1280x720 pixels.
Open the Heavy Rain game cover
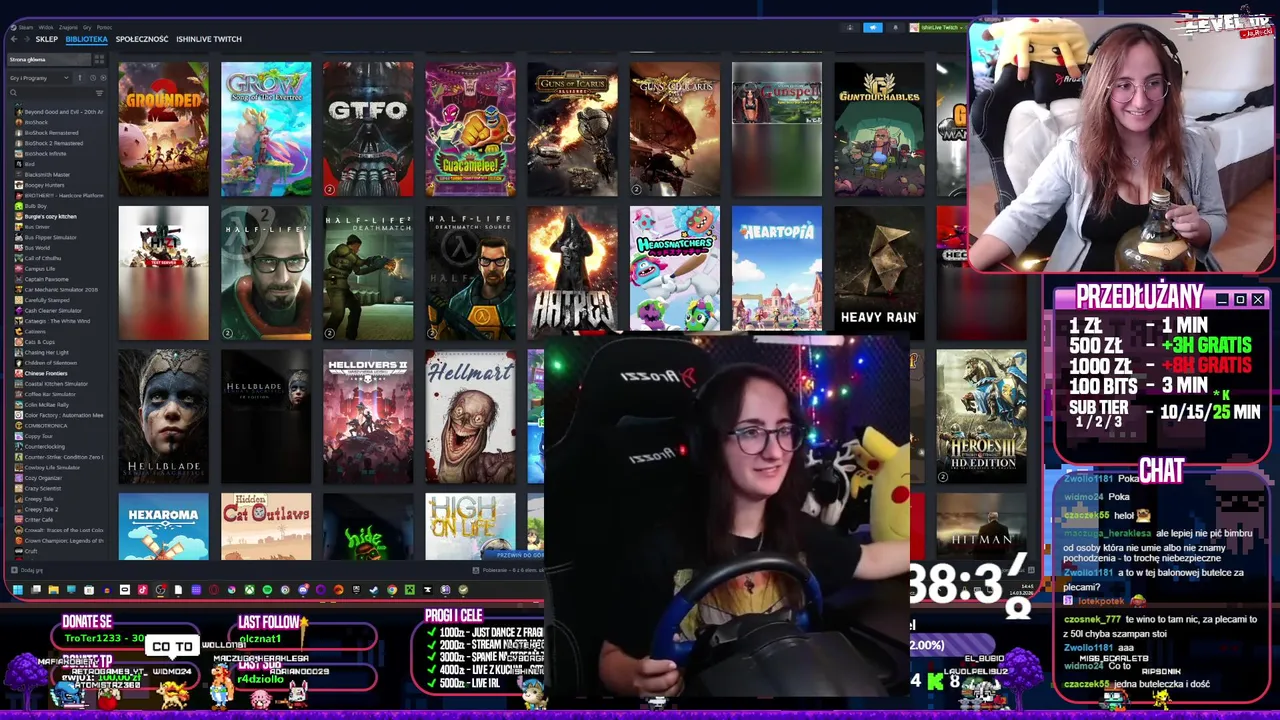click(x=879, y=269)
